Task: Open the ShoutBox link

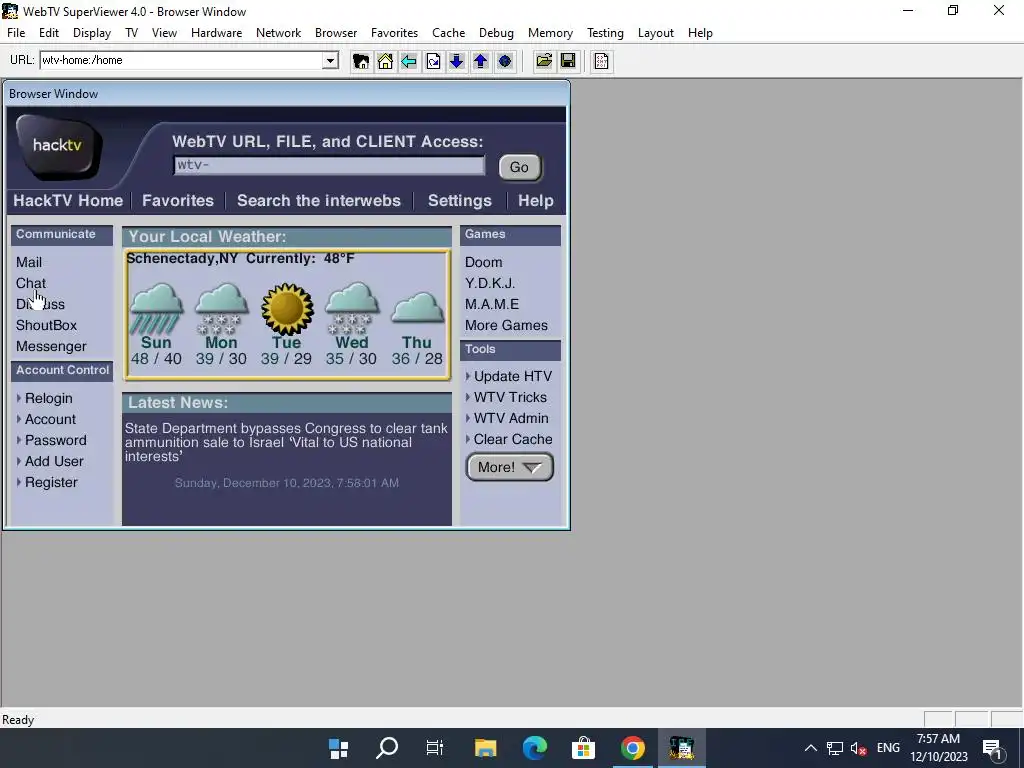Action: coord(46,325)
